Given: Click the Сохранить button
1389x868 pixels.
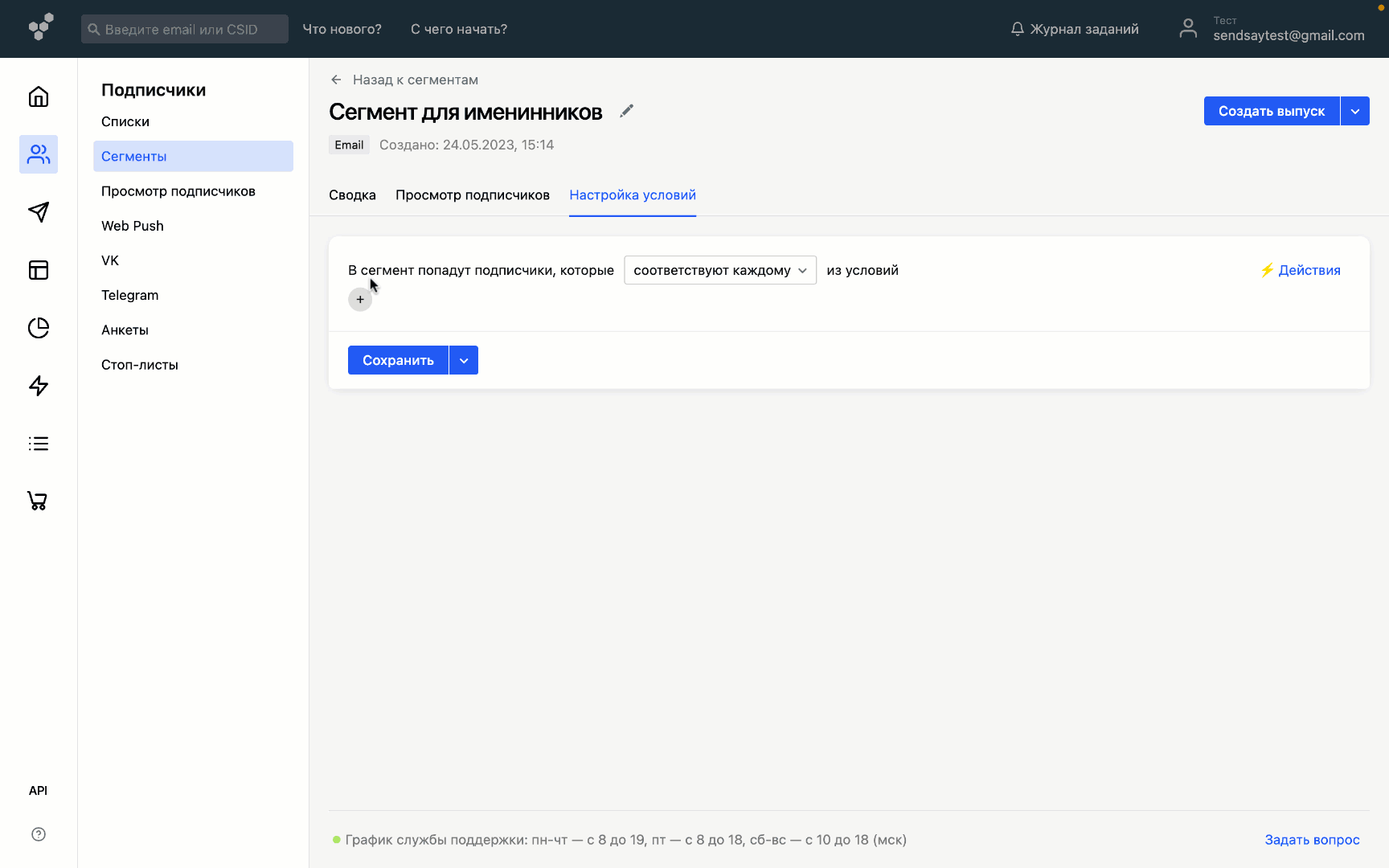Looking at the screenshot, I should [x=398, y=360].
